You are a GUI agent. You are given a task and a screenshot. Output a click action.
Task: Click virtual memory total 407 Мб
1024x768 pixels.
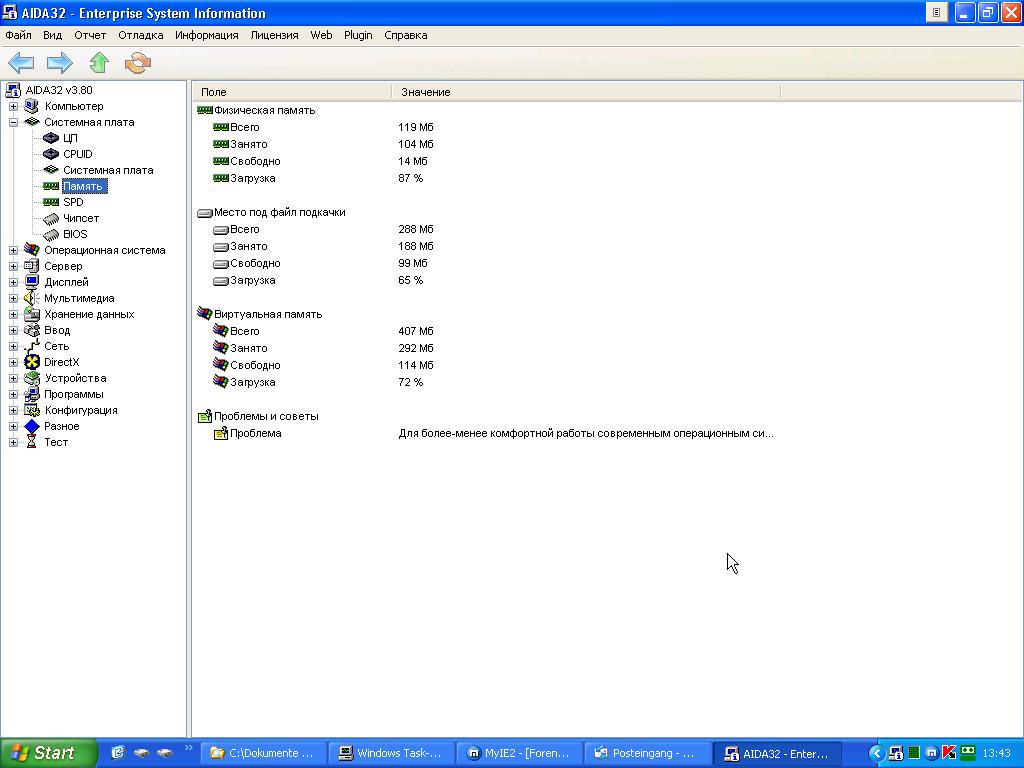point(415,331)
